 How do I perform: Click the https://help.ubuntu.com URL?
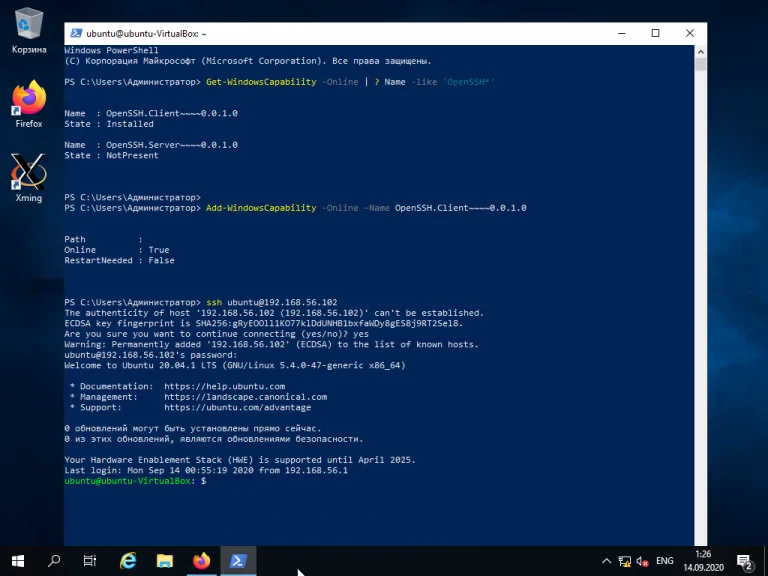224,386
